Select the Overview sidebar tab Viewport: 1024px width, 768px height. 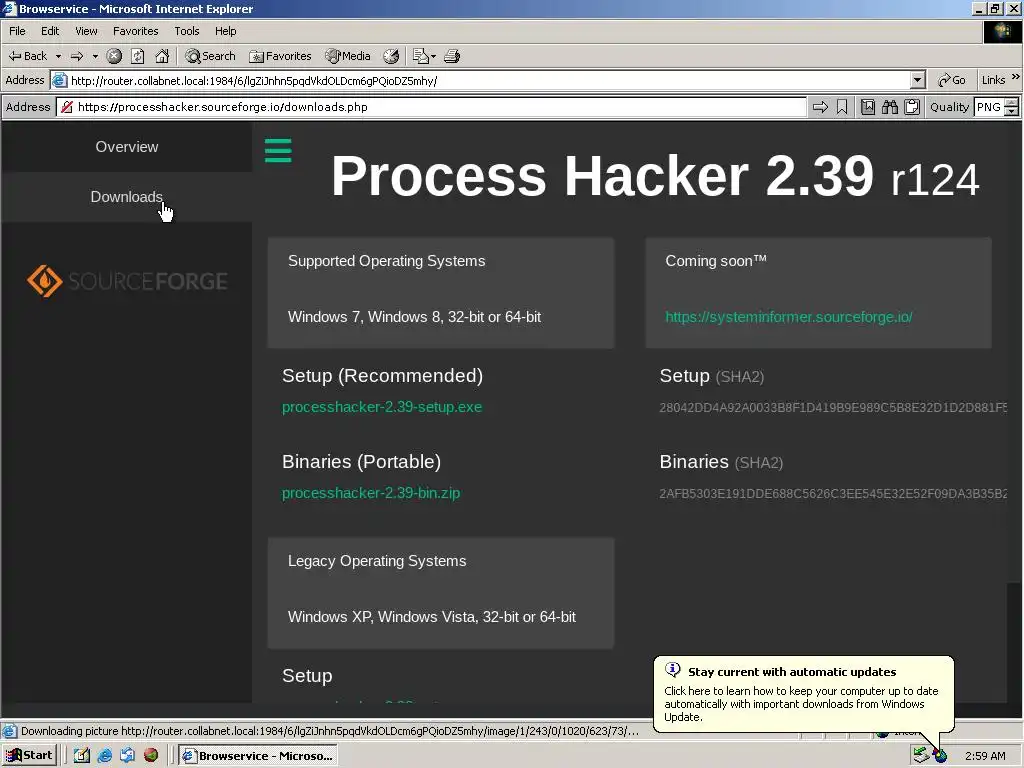(127, 147)
